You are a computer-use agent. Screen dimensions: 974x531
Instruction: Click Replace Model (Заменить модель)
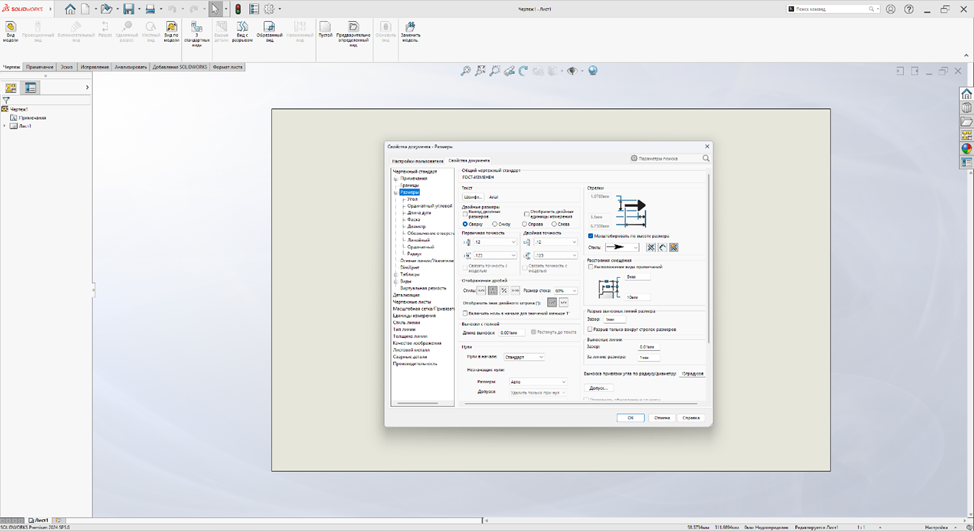click(410, 32)
